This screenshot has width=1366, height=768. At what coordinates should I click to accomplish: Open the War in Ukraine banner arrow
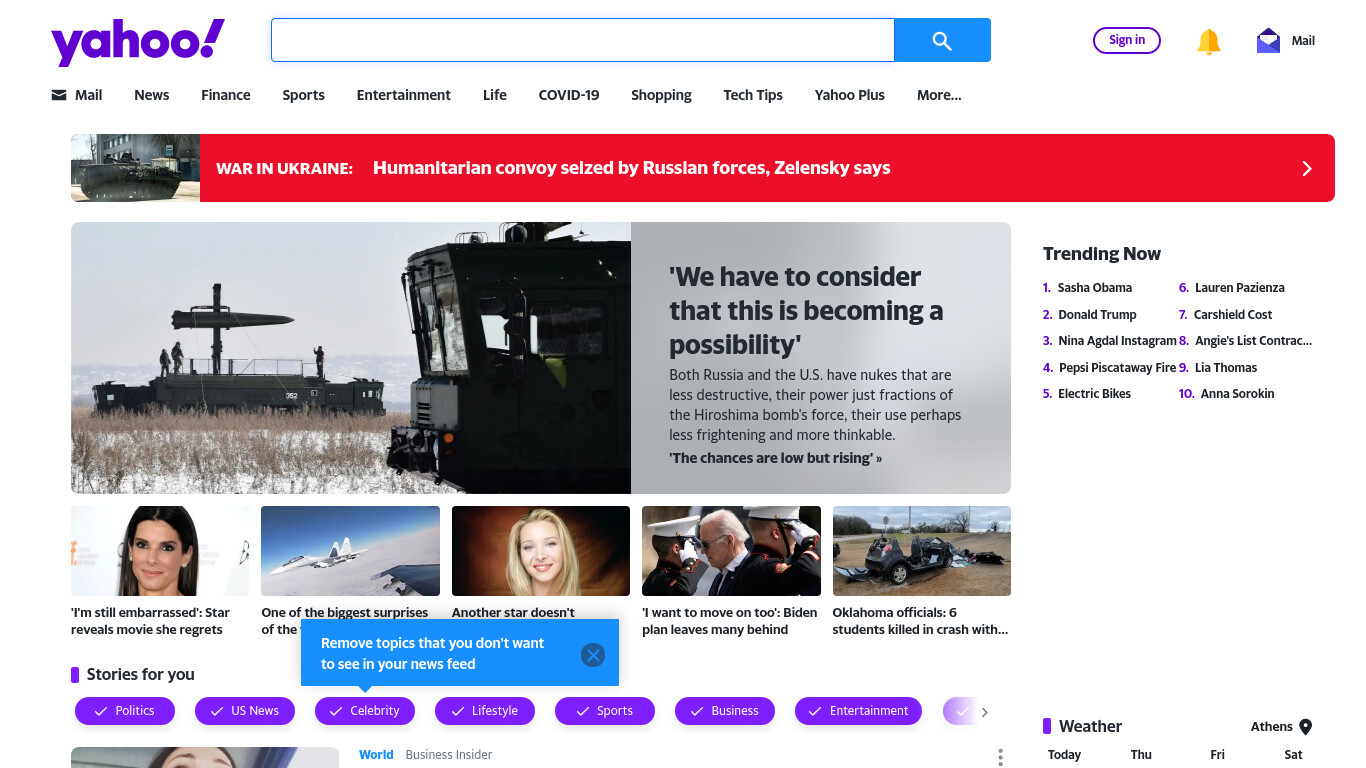(x=1306, y=168)
